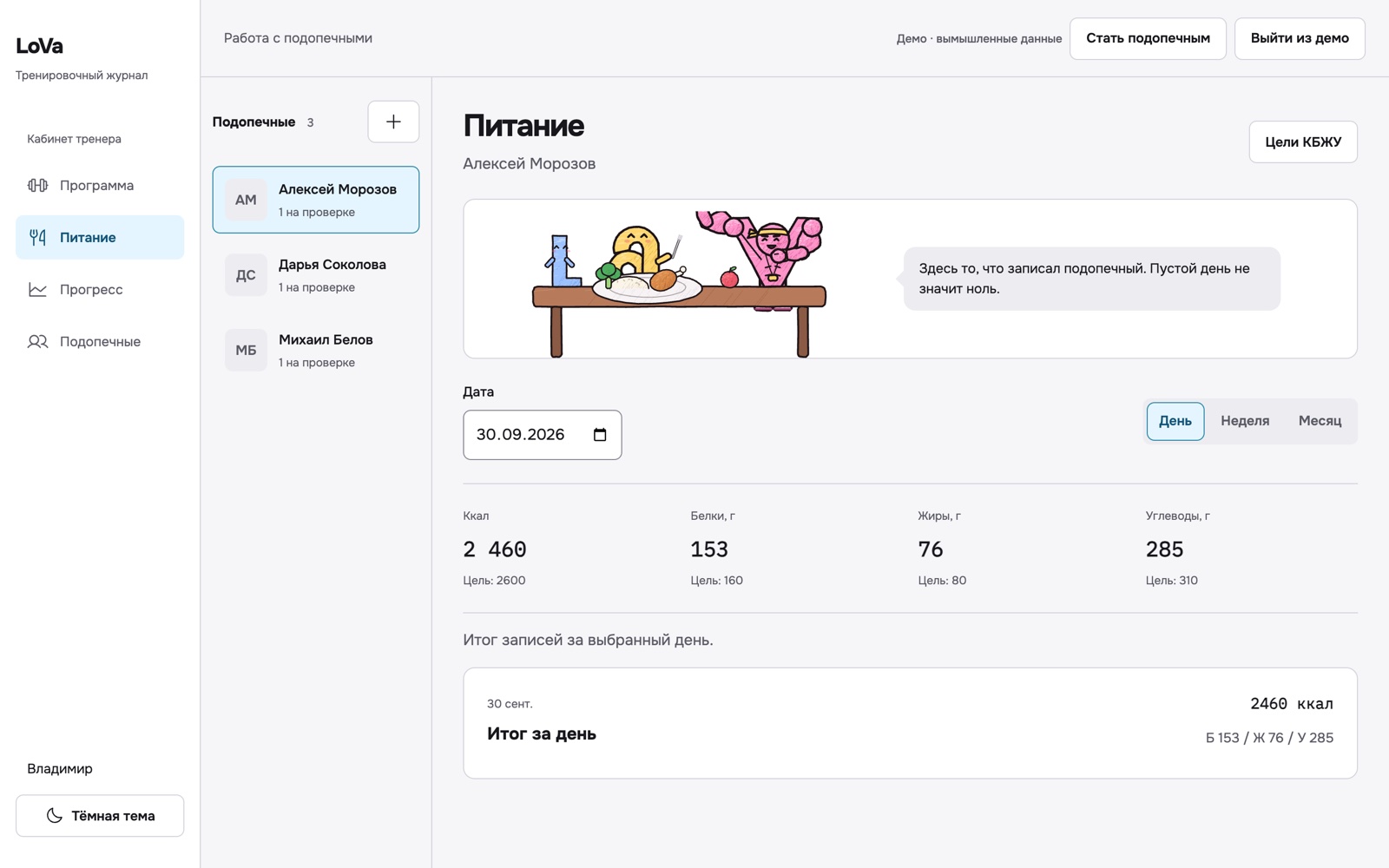The width and height of the screenshot is (1389, 868).
Task: Open the calendar picker icon in date field
Action: coord(600,435)
